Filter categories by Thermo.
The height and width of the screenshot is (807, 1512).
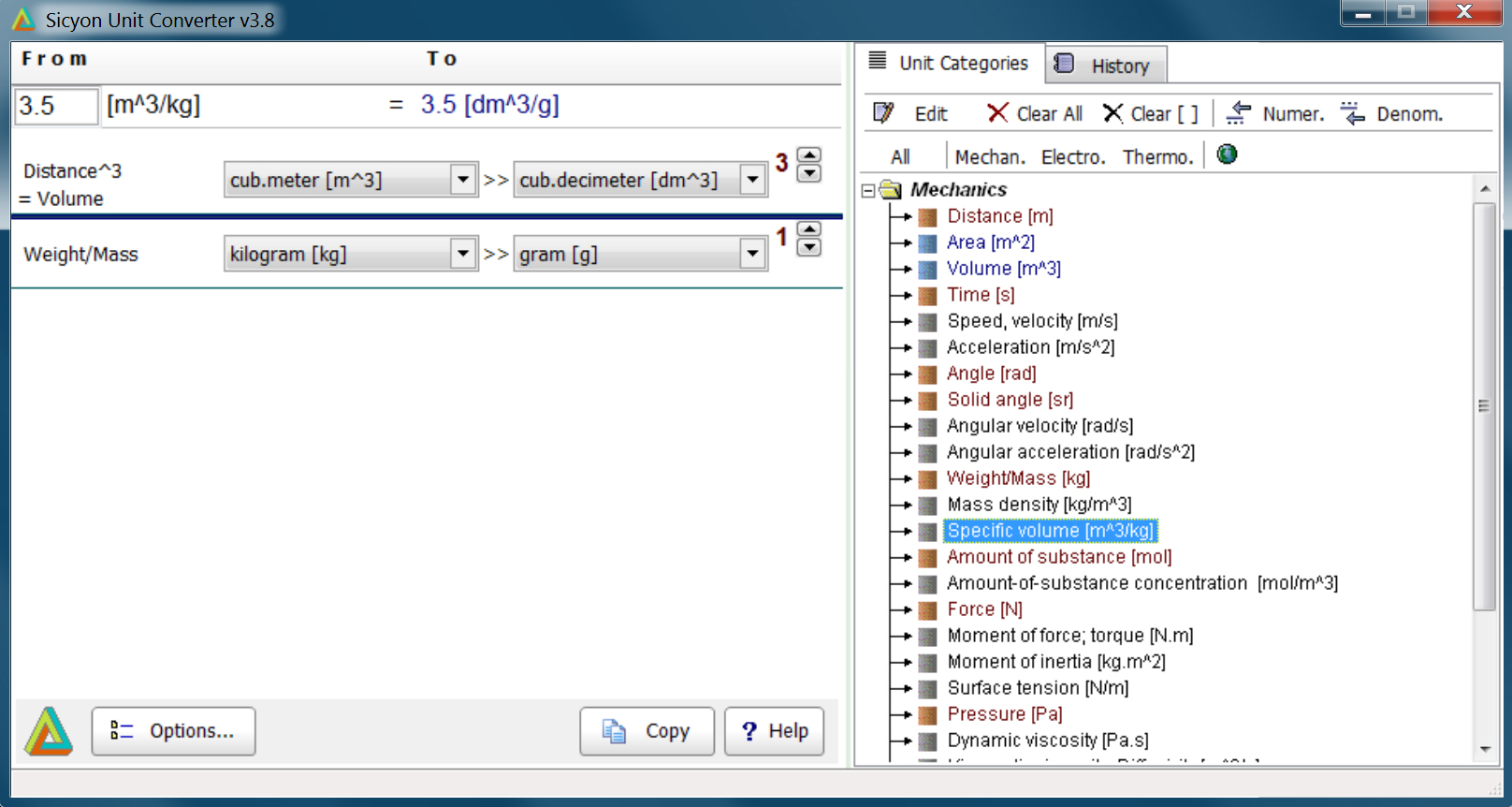click(1157, 157)
